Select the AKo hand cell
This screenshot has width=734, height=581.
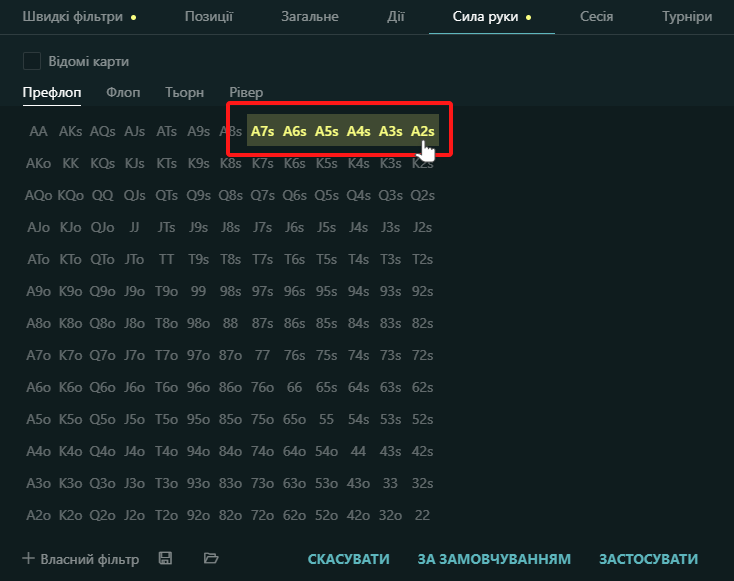[38, 163]
